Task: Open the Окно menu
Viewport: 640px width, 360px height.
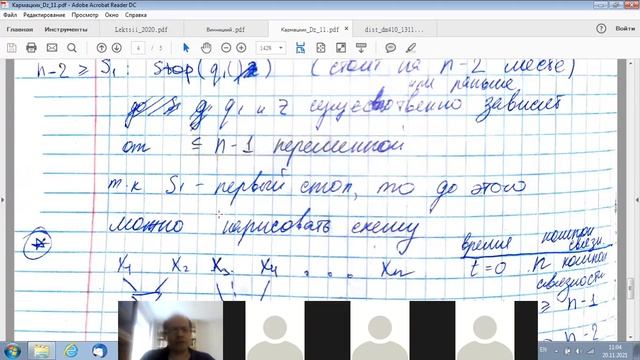Action: 111,15
